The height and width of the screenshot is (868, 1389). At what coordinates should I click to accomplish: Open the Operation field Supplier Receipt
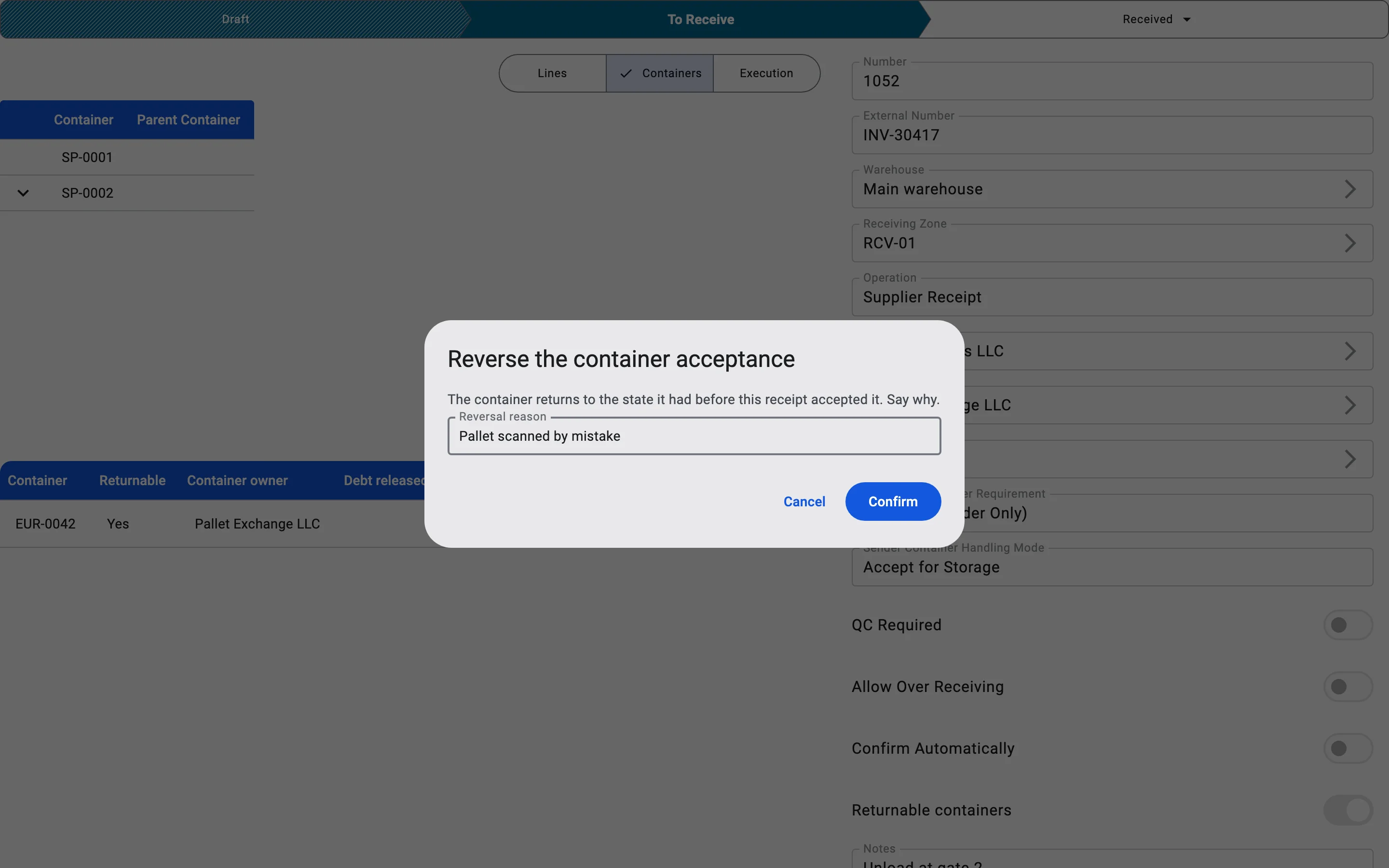1112,297
